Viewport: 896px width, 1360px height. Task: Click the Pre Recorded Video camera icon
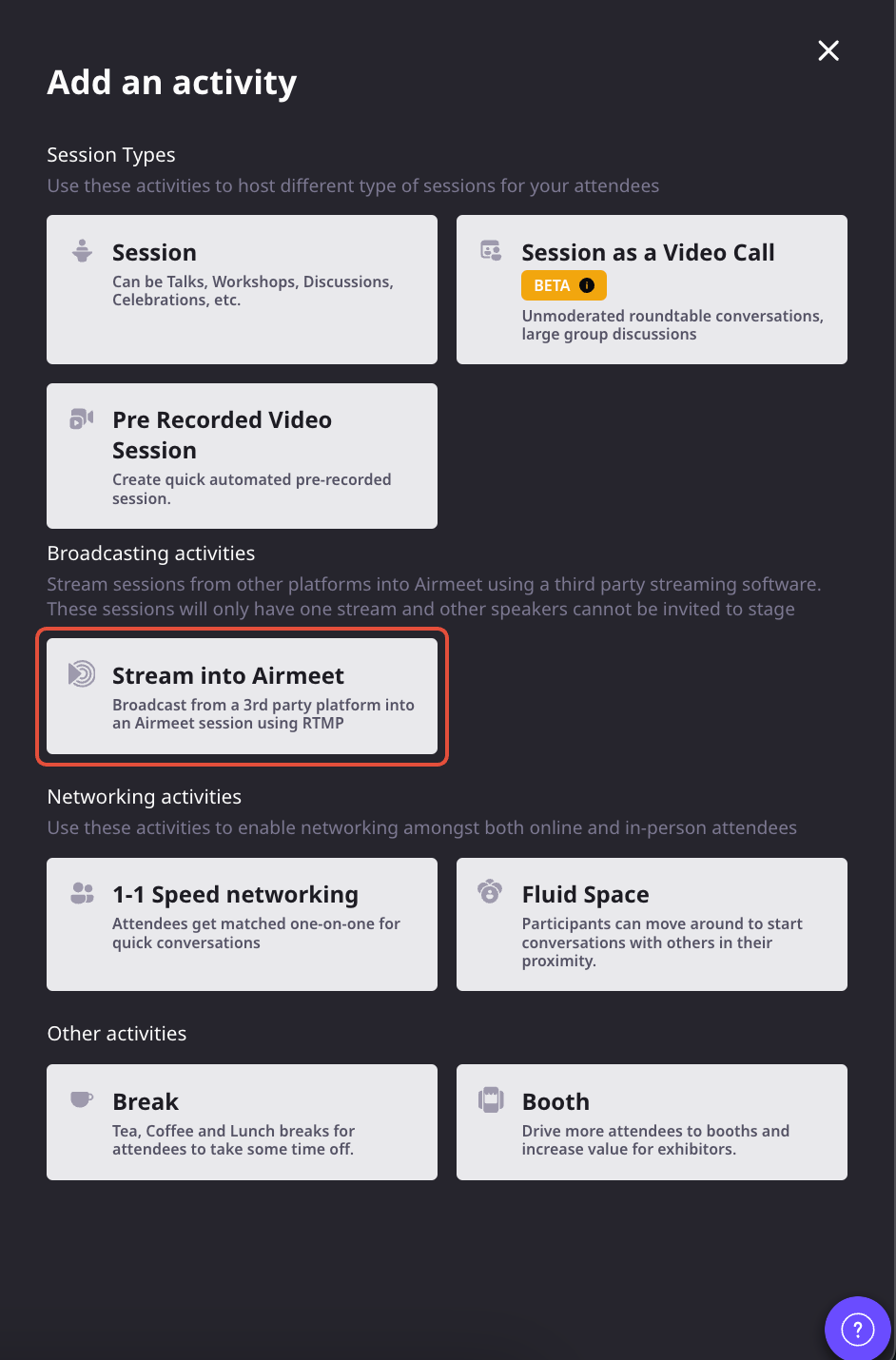(82, 418)
